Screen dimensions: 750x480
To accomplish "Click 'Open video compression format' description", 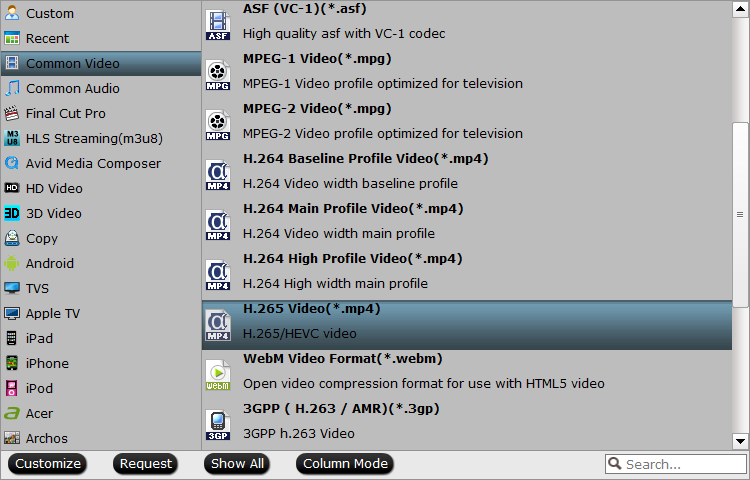I will [x=423, y=383].
